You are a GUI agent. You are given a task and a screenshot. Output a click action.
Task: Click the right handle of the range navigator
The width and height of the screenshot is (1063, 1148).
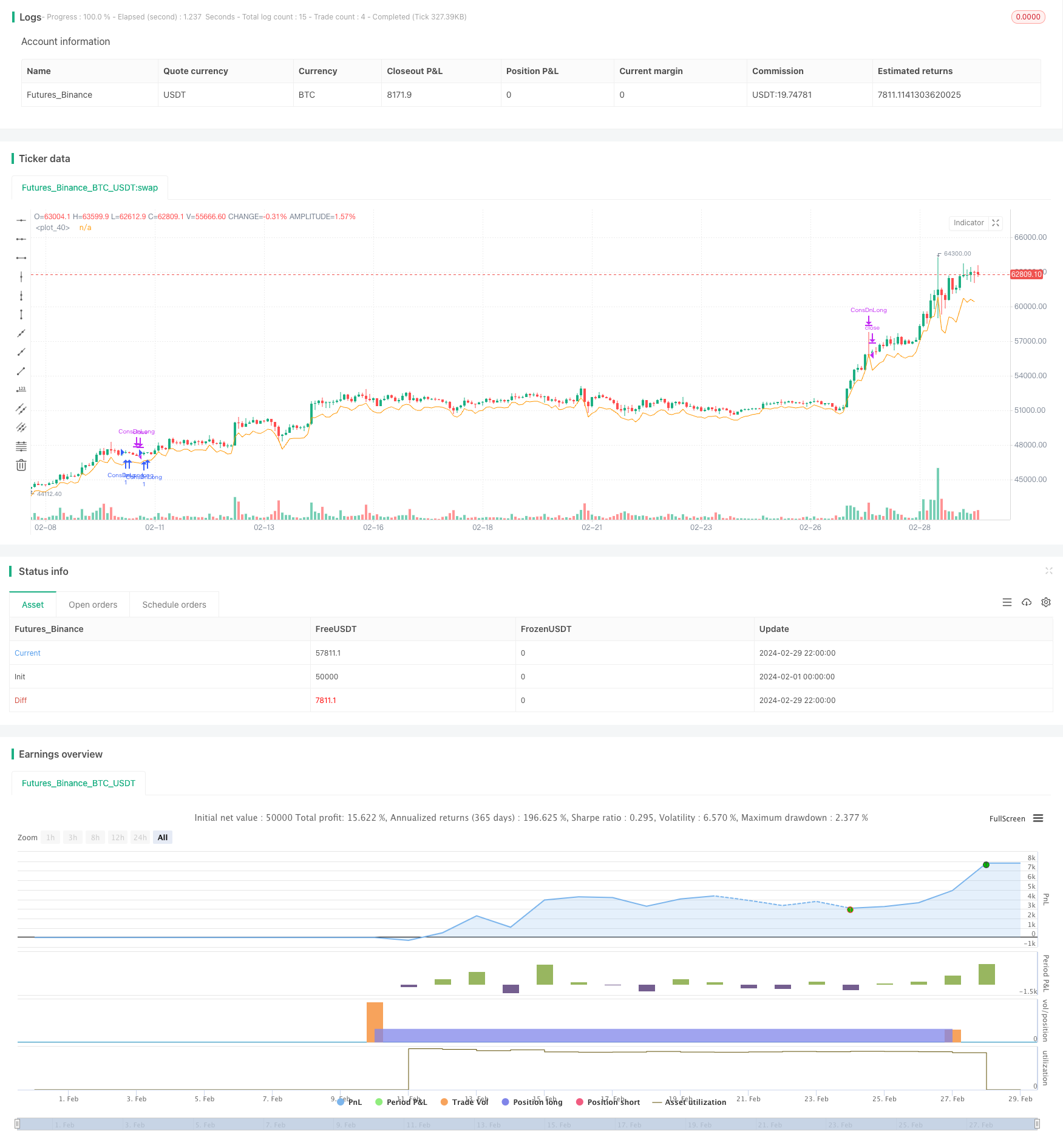pos(1038,1124)
